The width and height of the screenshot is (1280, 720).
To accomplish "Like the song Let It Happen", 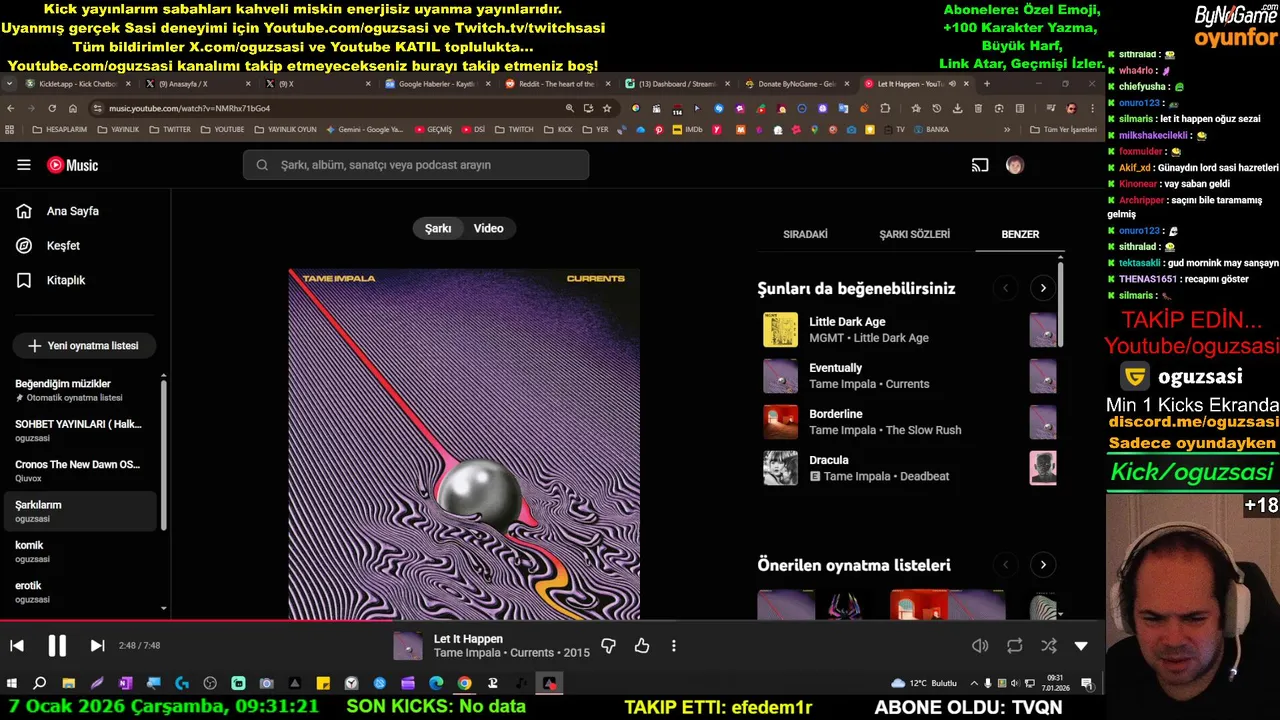I will pyautogui.click(x=642, y=646).
